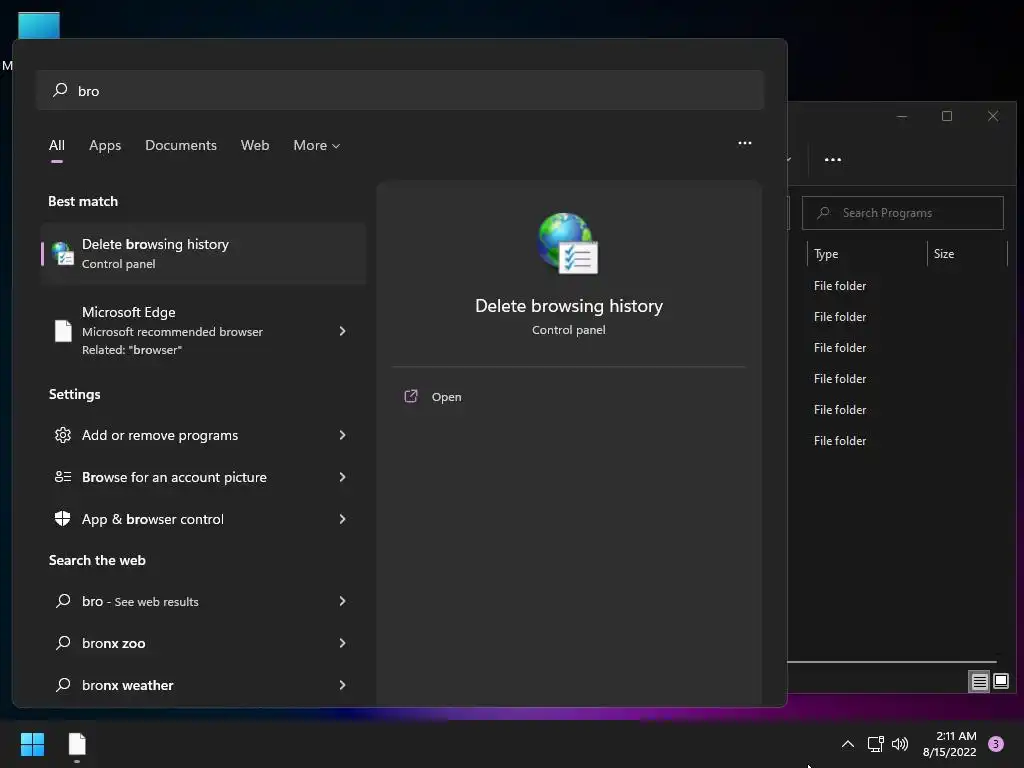Open Add or remove programs setting
1024x768 pixels.
click(203, 435)
